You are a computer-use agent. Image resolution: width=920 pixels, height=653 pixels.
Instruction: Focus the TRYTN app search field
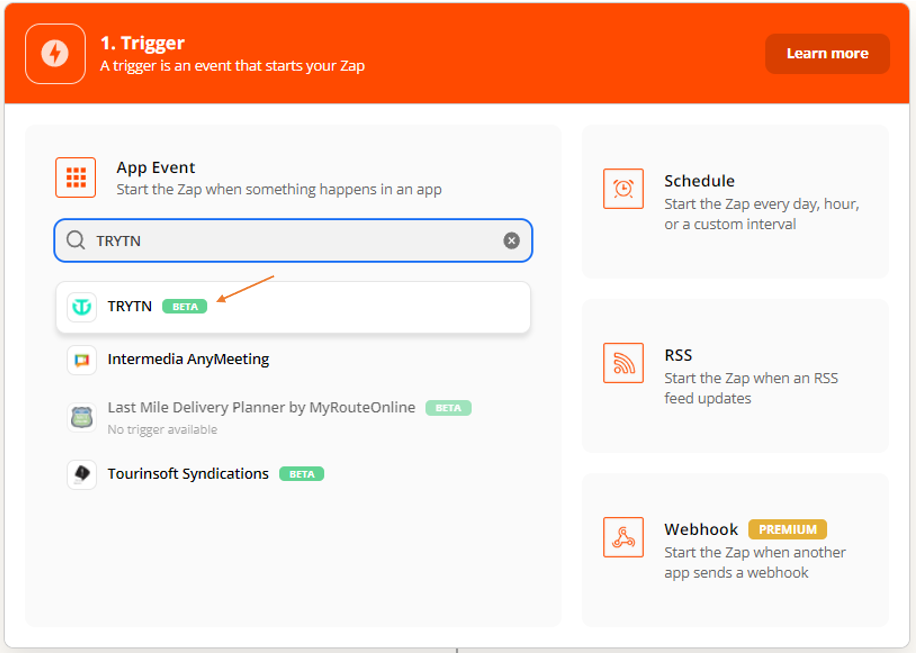(293, 241)
